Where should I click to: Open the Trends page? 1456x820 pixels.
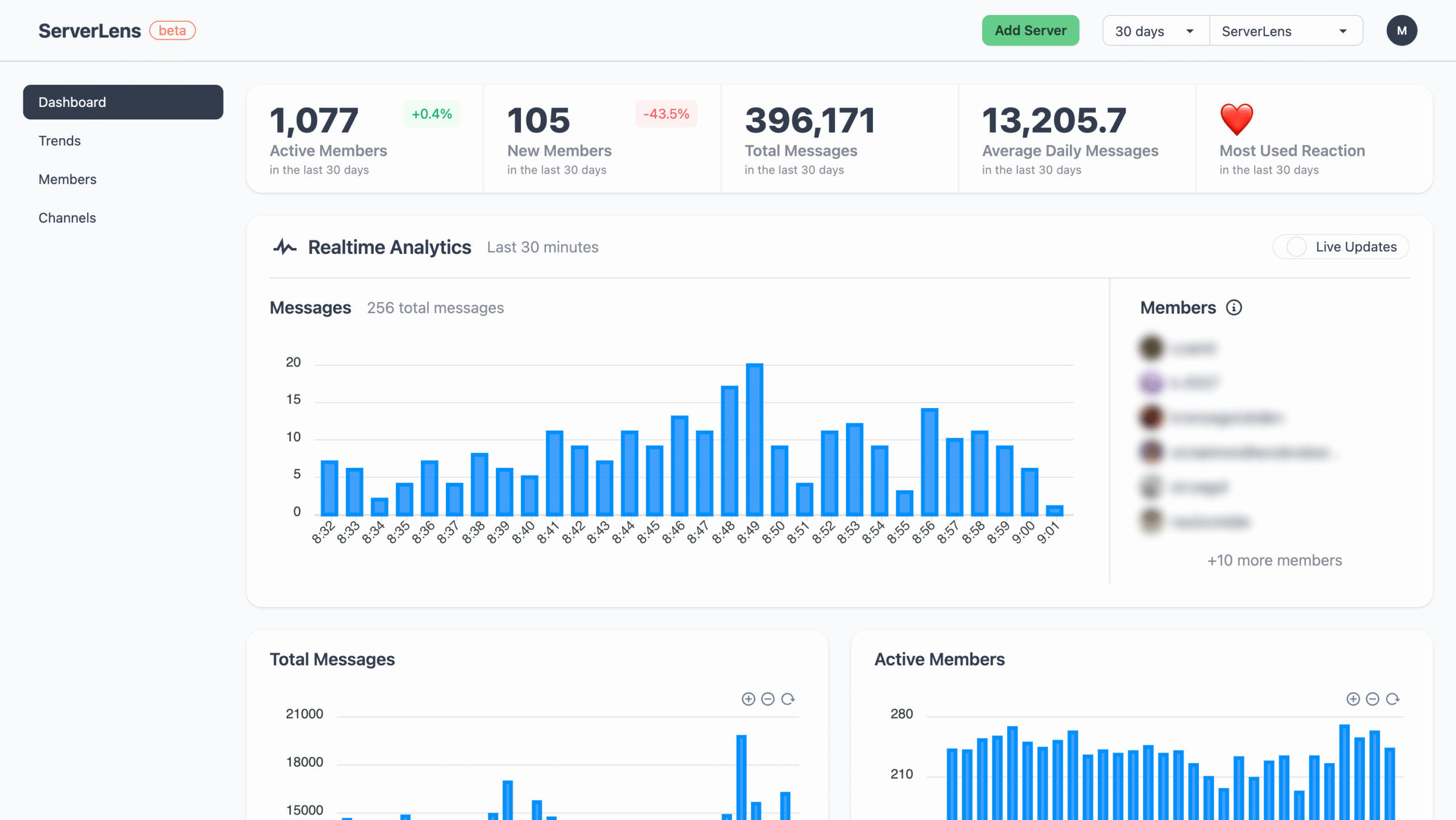(x=60, y=141)
